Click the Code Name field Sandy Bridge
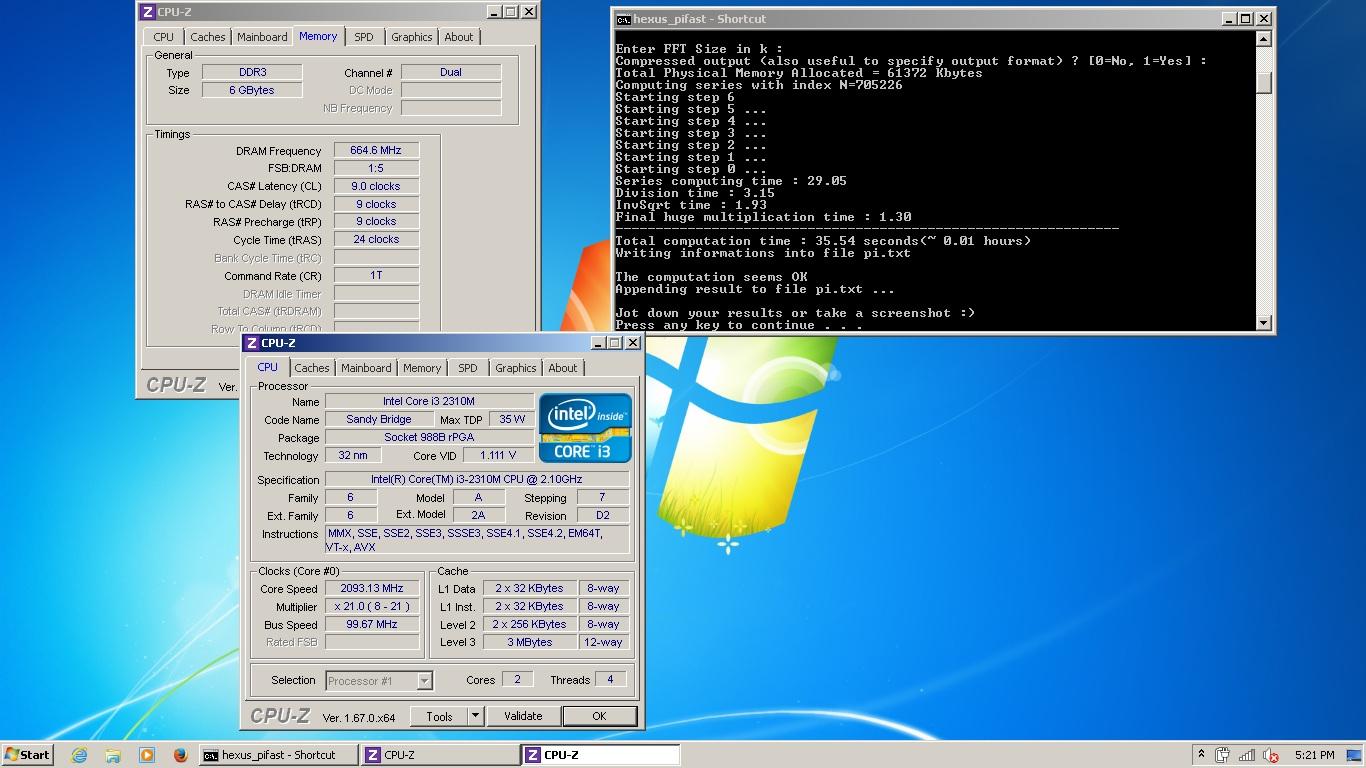This screenshot has width=1366, height=768. [x=379, y=419]
